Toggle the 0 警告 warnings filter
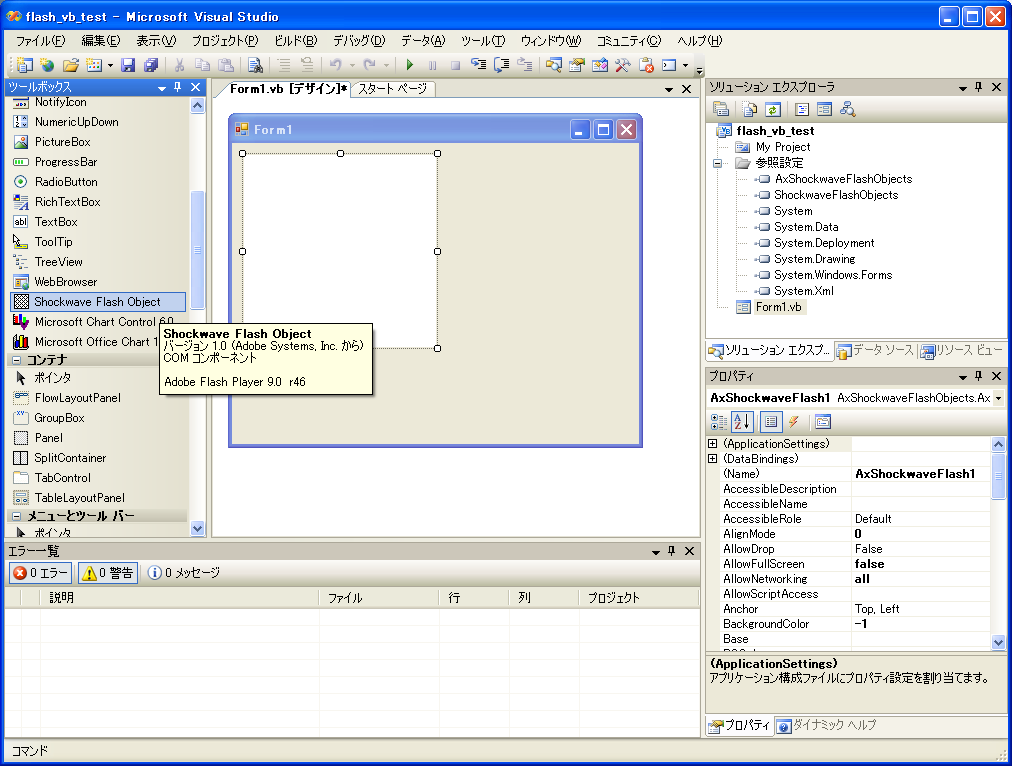 point(108,573)
